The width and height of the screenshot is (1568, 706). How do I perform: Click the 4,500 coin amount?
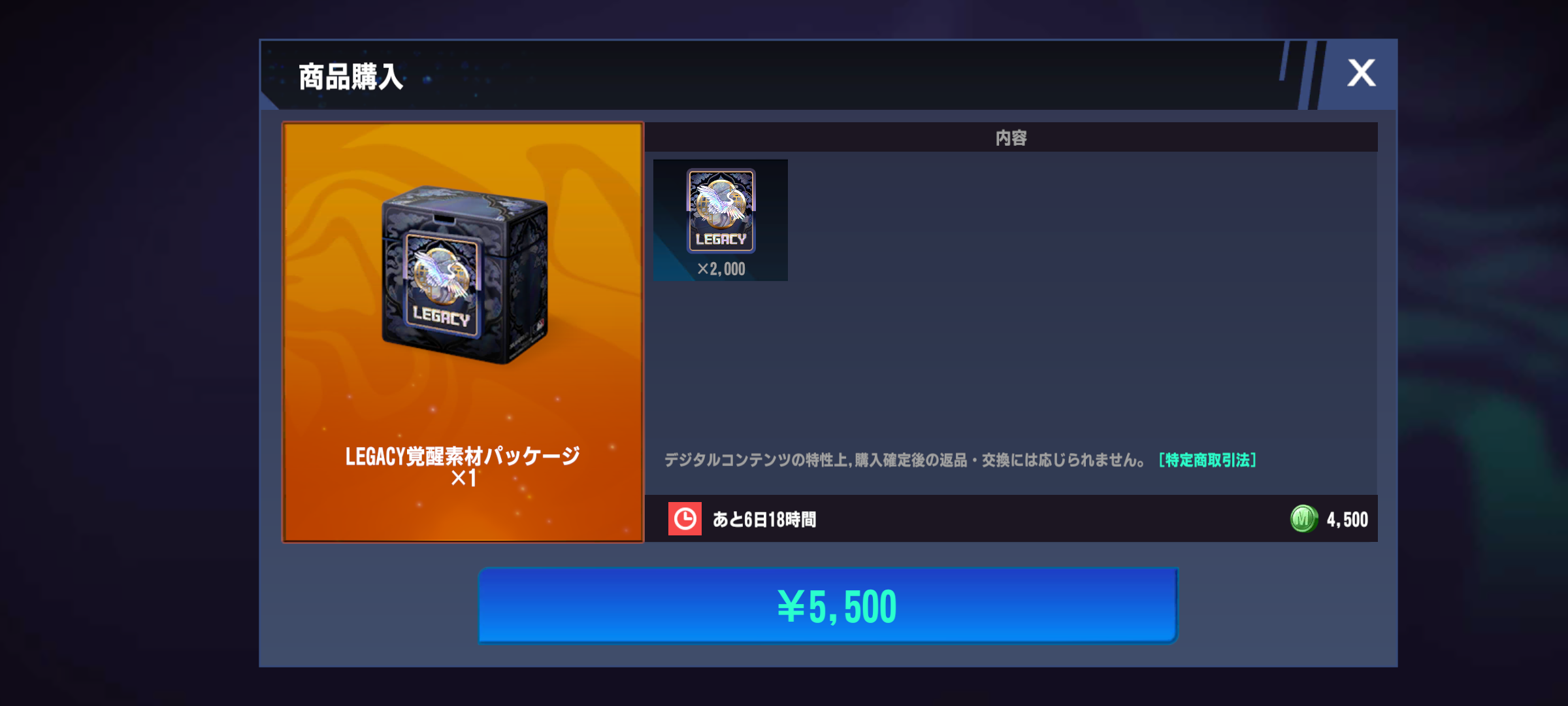click(x=1347, y=520)
